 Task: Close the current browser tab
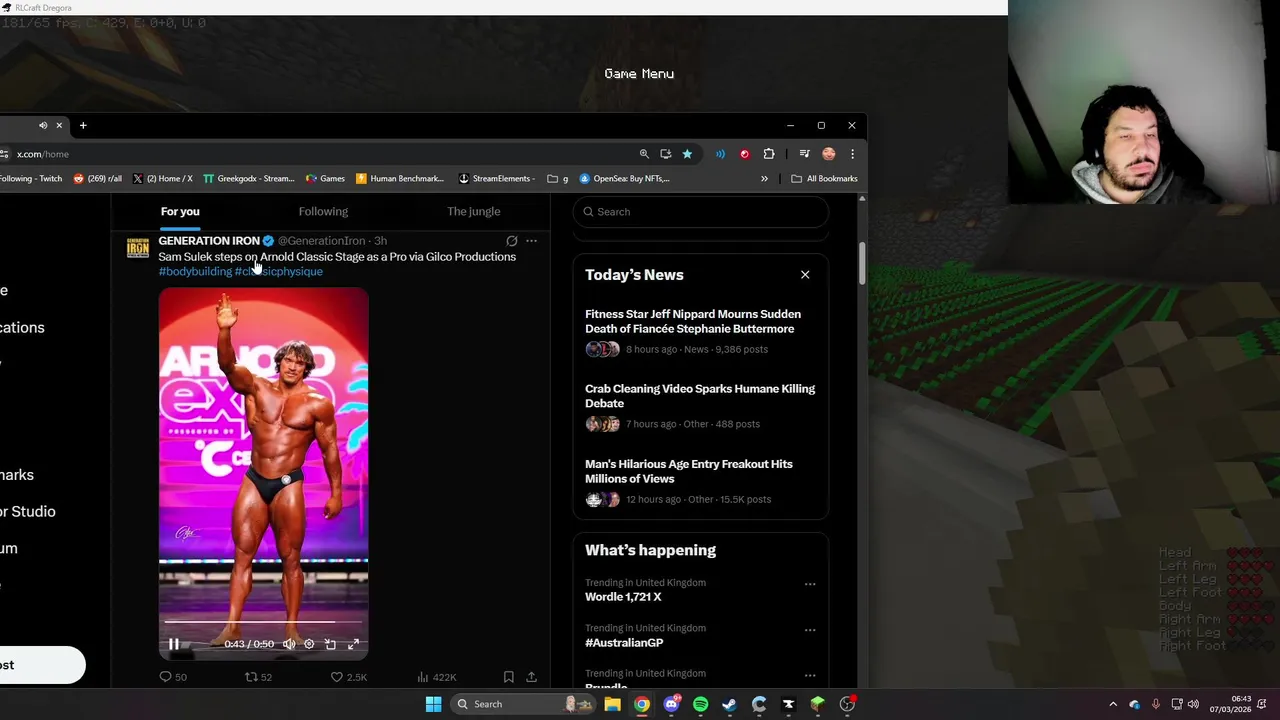click(59, 125)
